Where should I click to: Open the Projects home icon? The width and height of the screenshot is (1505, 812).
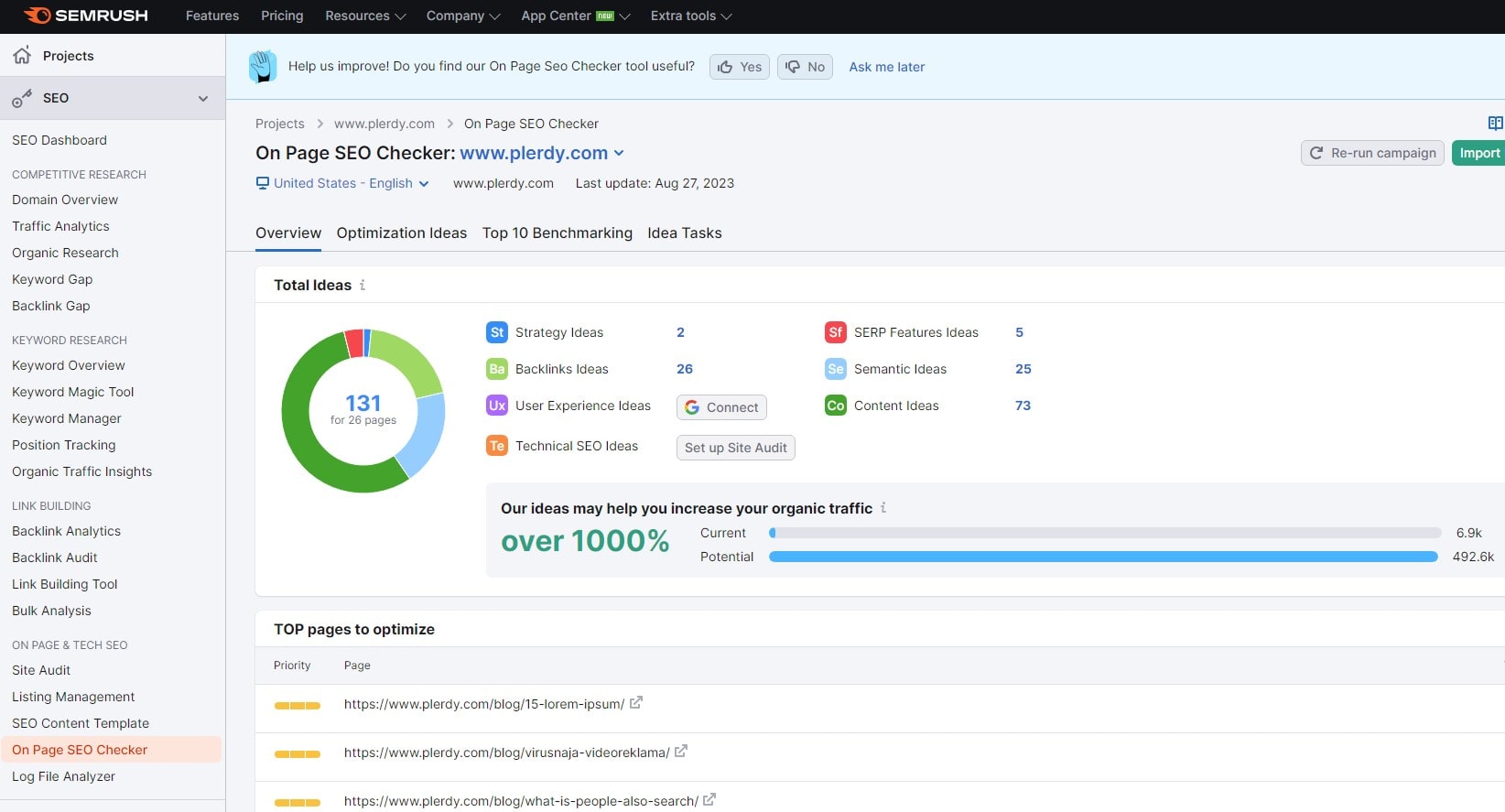[x=22, y=55]
